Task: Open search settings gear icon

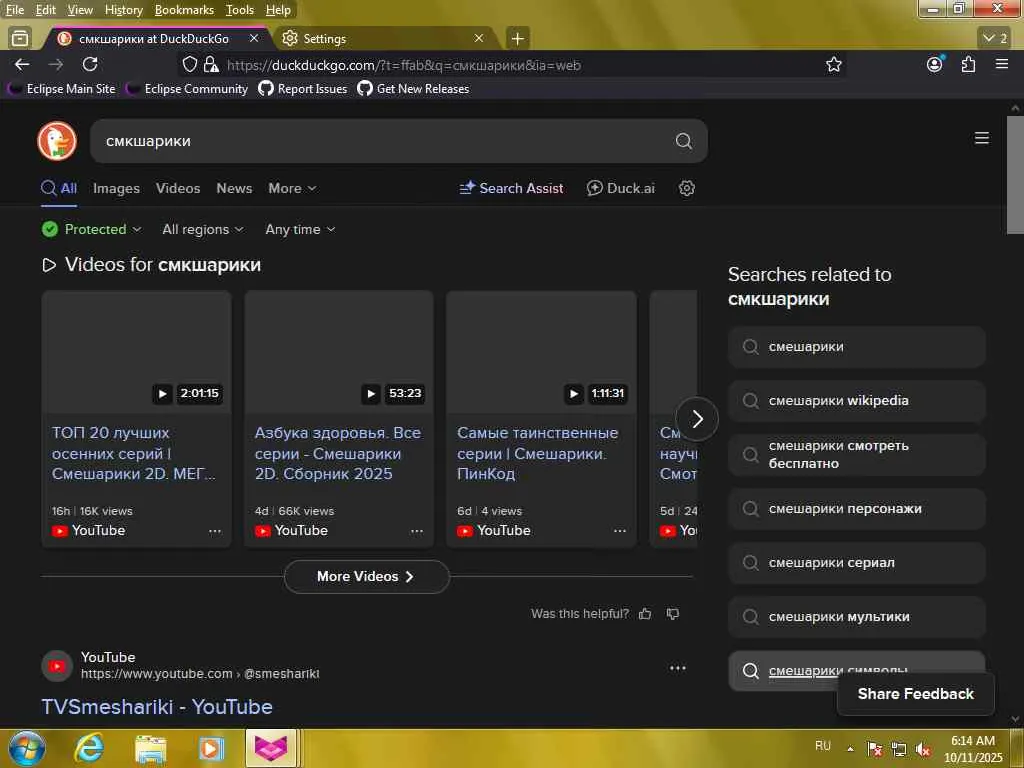Action: click(686, 188)
